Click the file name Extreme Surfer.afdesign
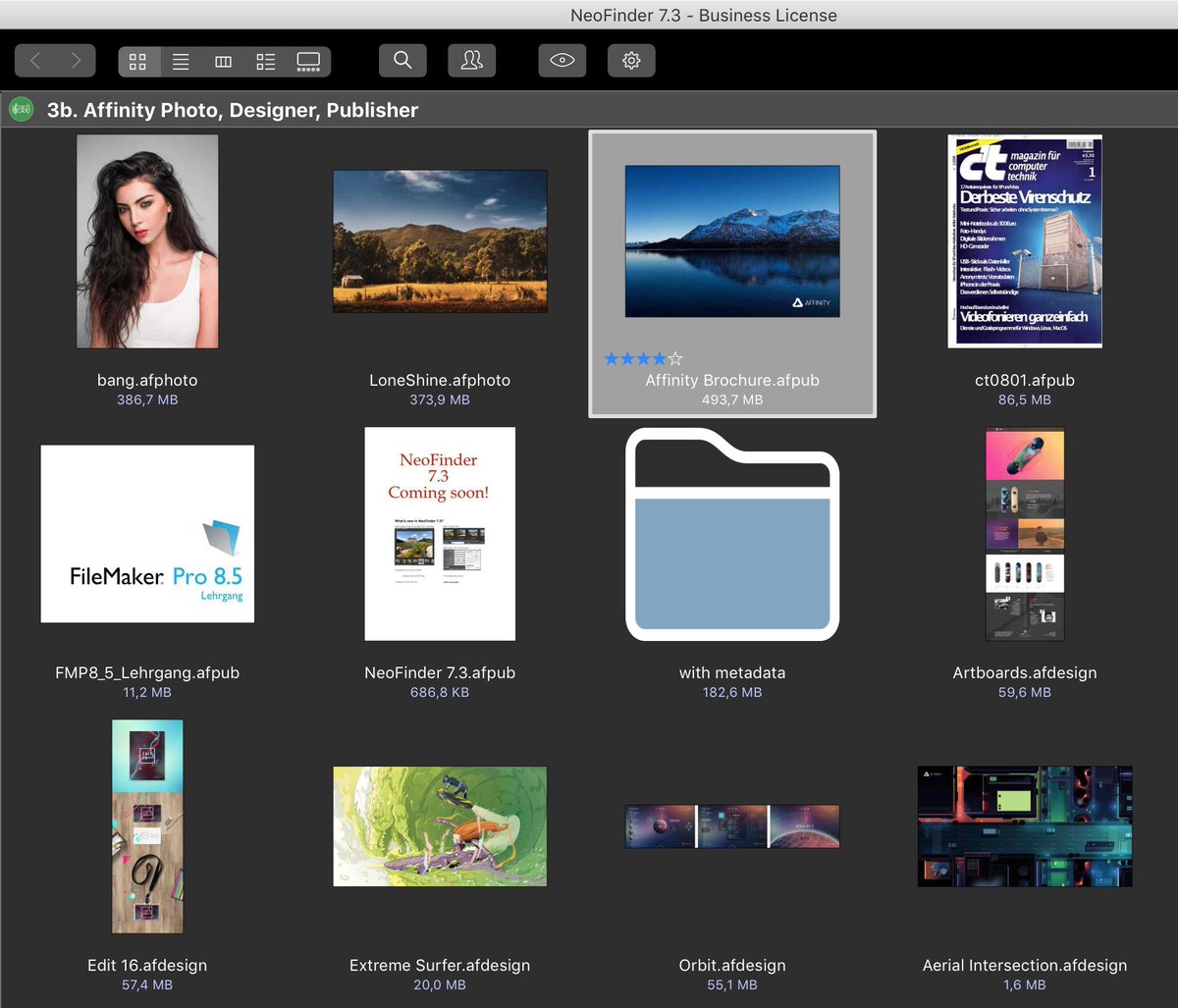 440,965
